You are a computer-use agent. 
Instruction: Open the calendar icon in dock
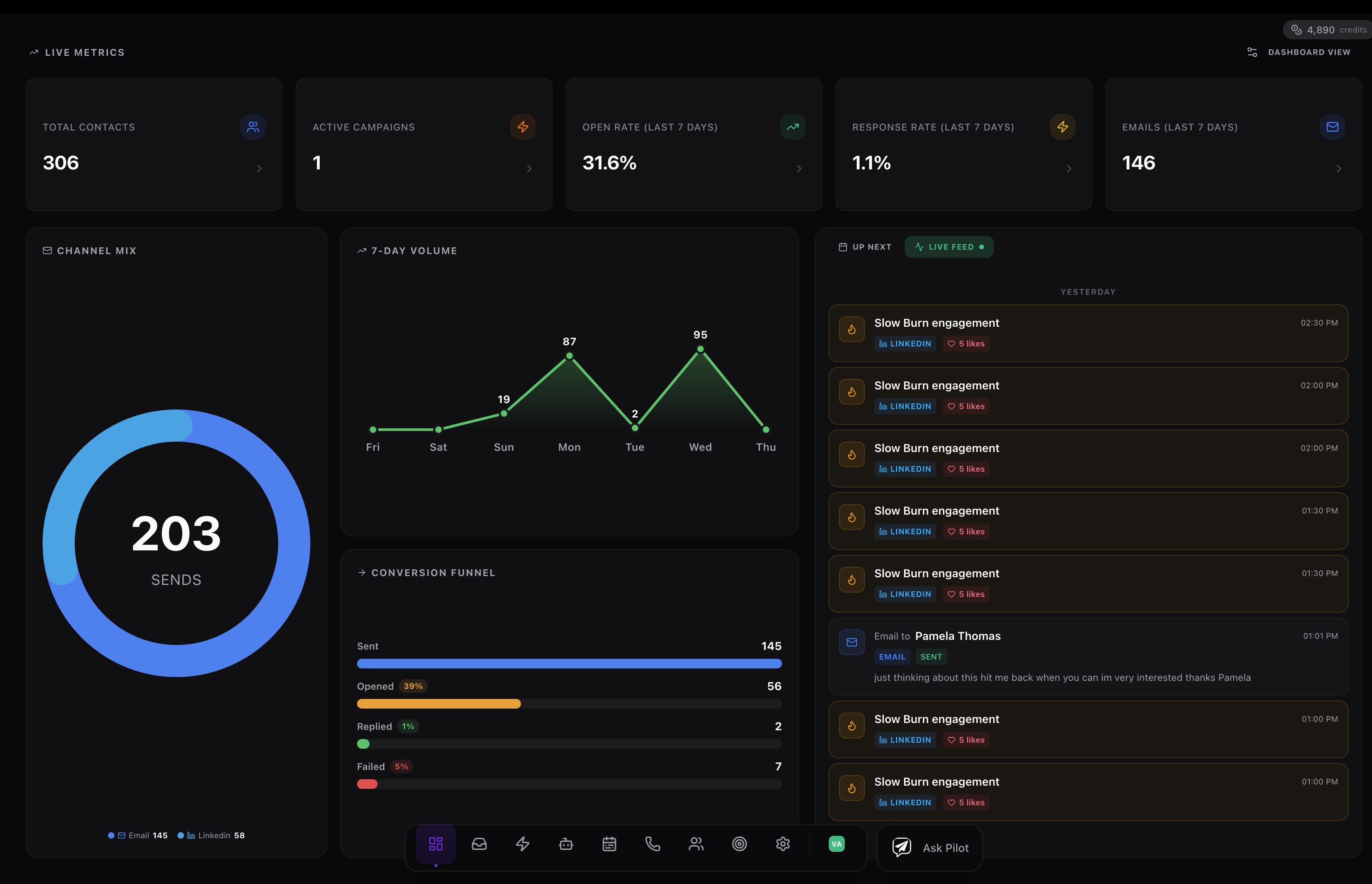pos(609,844)
